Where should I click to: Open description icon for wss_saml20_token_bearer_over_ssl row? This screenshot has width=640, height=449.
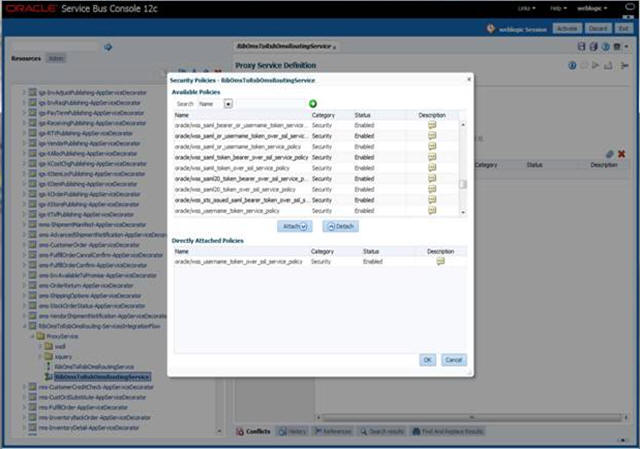432,179
